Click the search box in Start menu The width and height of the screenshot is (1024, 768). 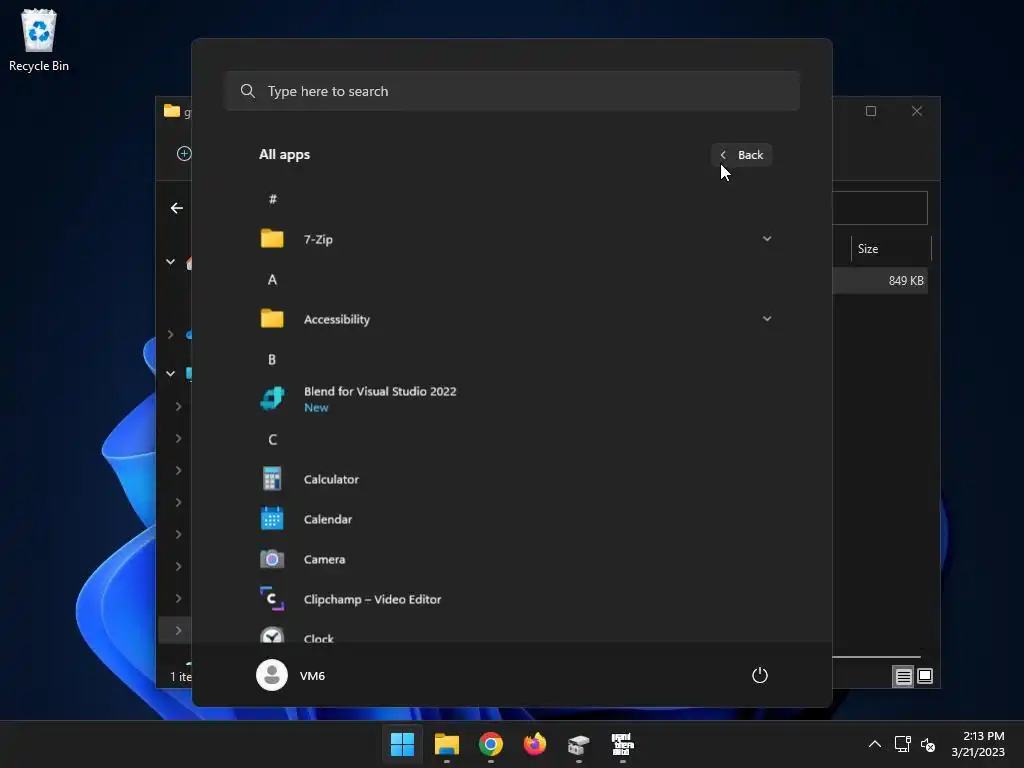tap(512, 91)
